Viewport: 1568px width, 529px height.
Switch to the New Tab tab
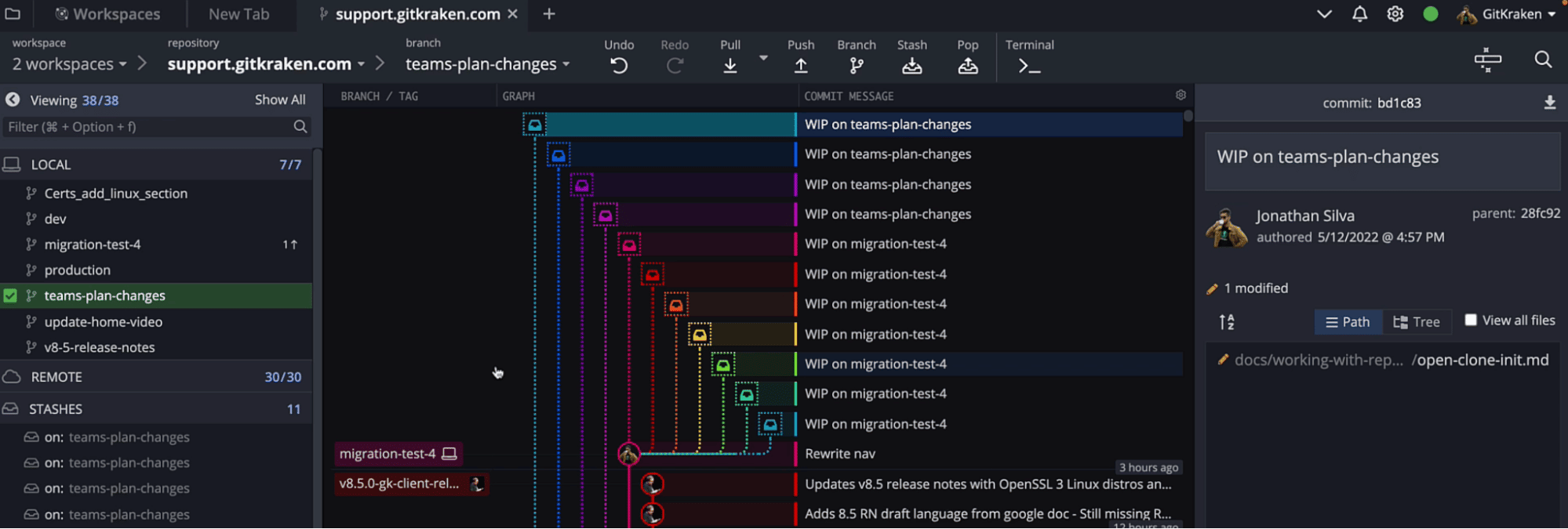(x=239, y=14)
